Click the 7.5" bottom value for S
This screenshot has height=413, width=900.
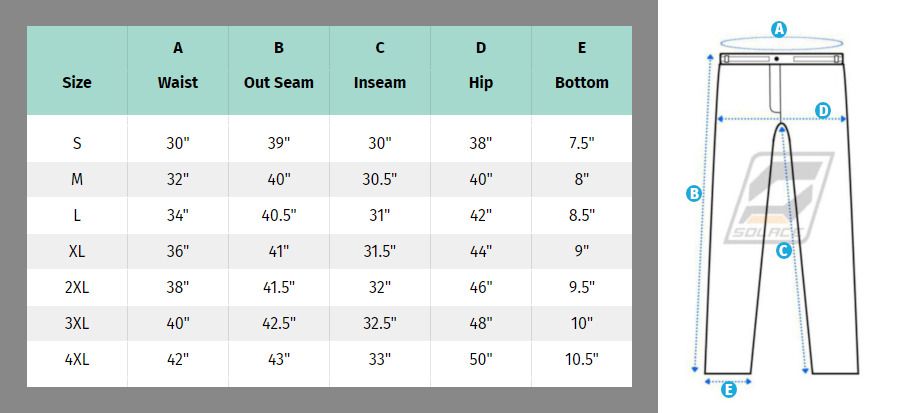click(x=581, y=143)
